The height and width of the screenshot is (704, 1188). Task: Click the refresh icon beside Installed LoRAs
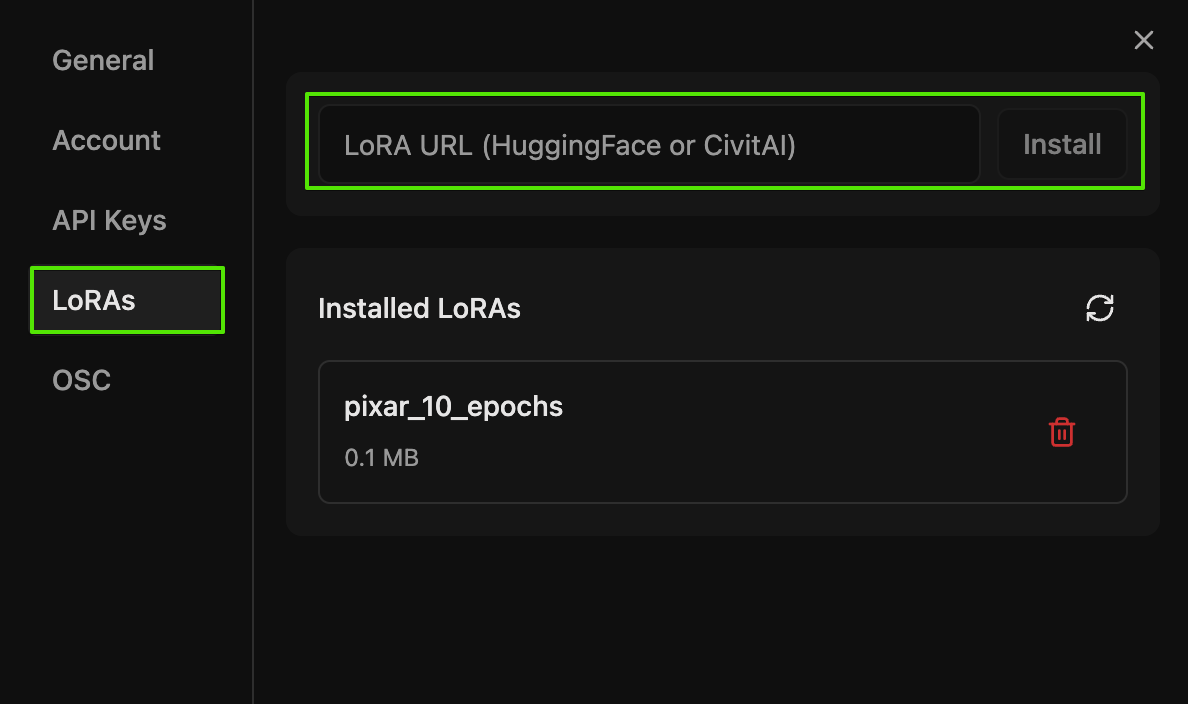click(1100, 308)
